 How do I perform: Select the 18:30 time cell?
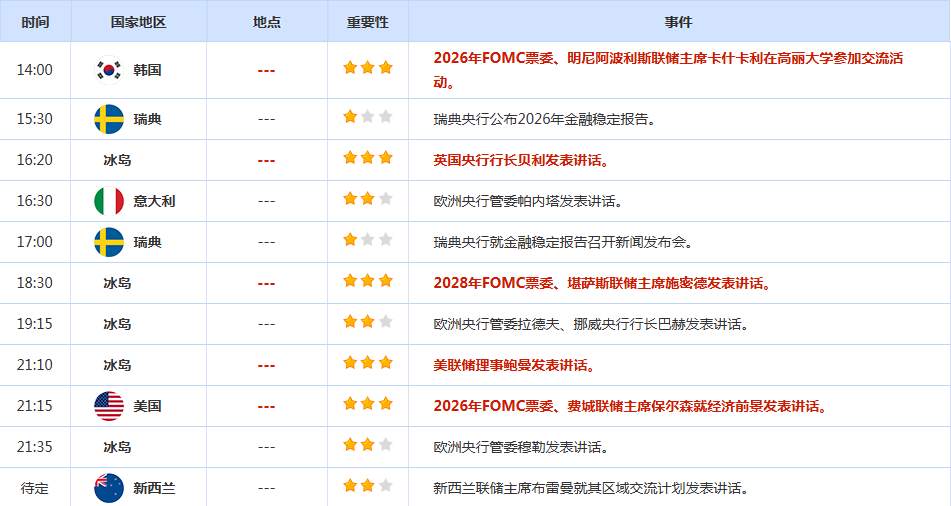pos(35,283)
